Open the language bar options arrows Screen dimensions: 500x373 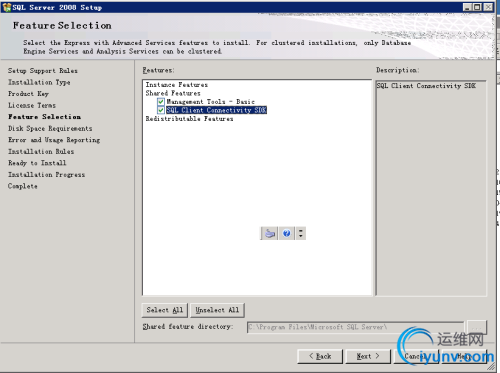click(301, 233)
